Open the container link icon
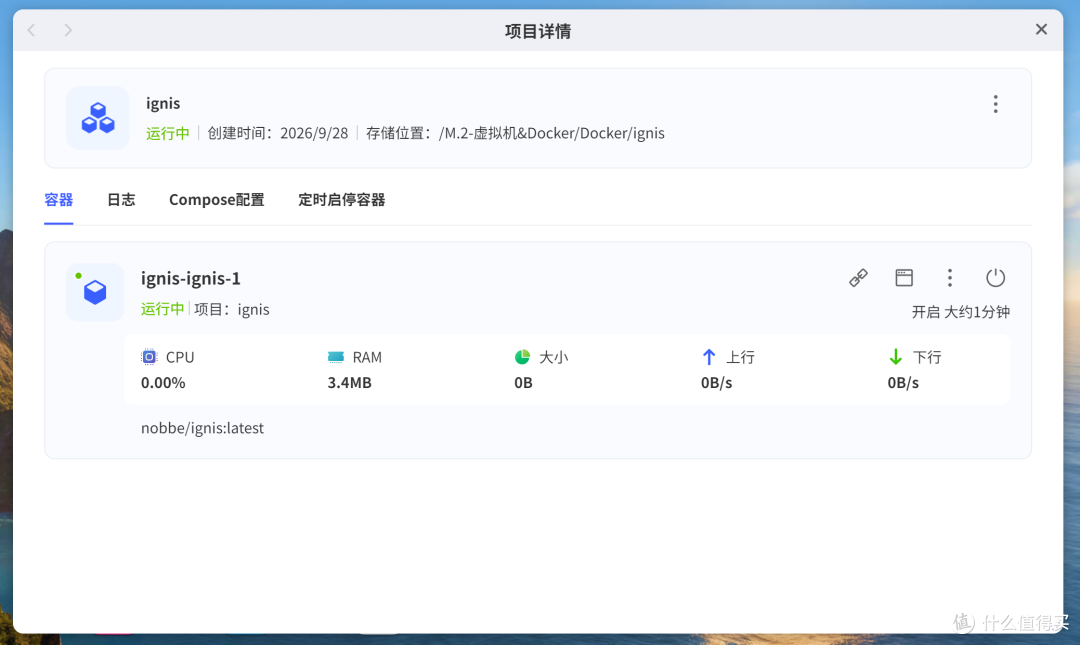Viewport: 1080px width, 645px height. pyautogui.click(x=858, y=278)
